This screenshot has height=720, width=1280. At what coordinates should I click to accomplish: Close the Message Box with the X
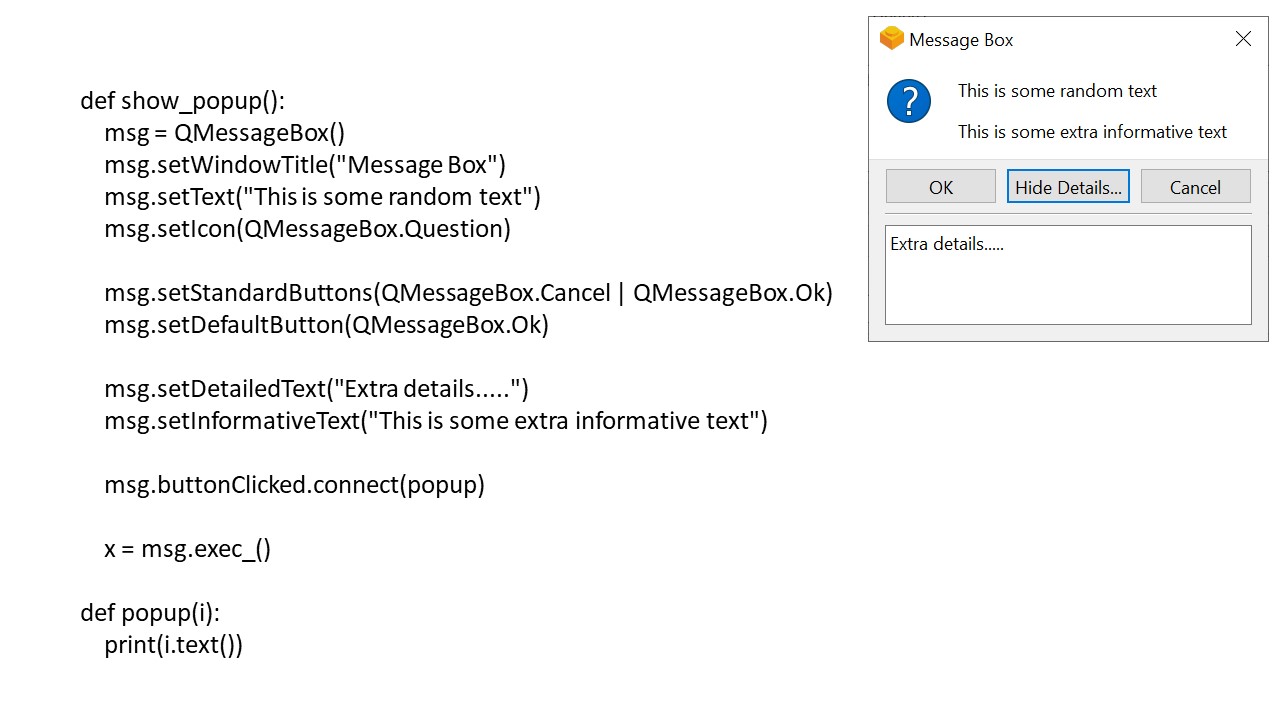point(1243,39)
